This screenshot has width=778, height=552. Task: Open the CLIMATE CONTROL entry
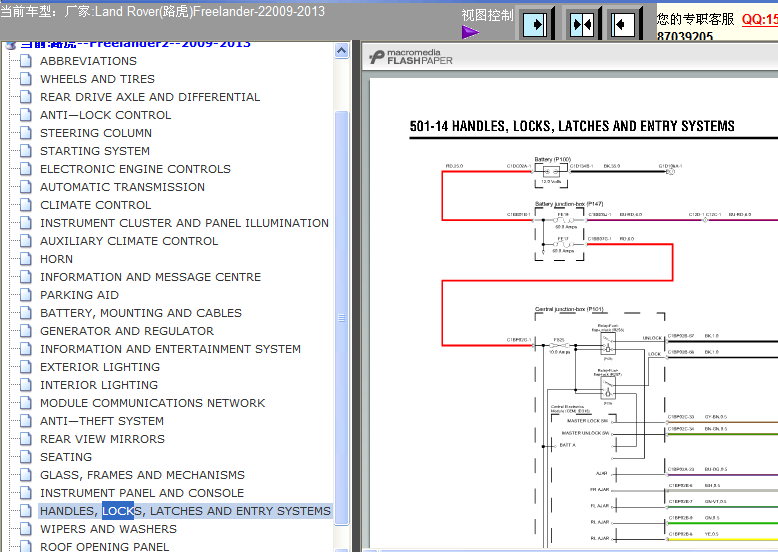[95, 205]
